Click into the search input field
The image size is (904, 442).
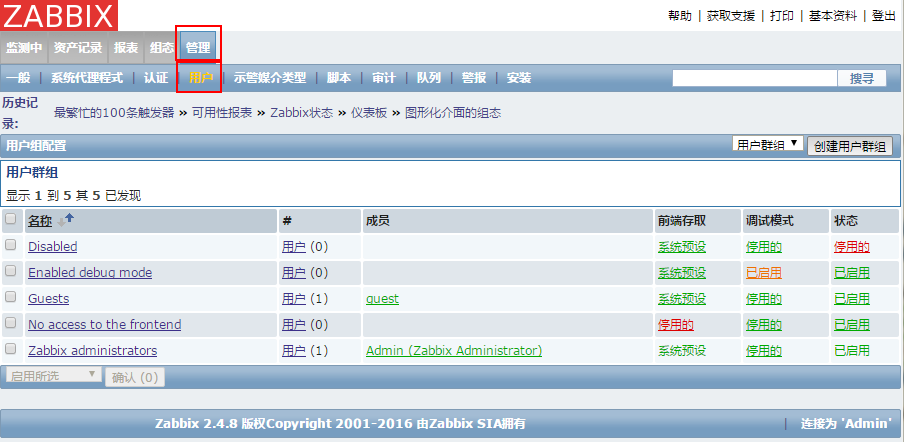pos(755,78)
